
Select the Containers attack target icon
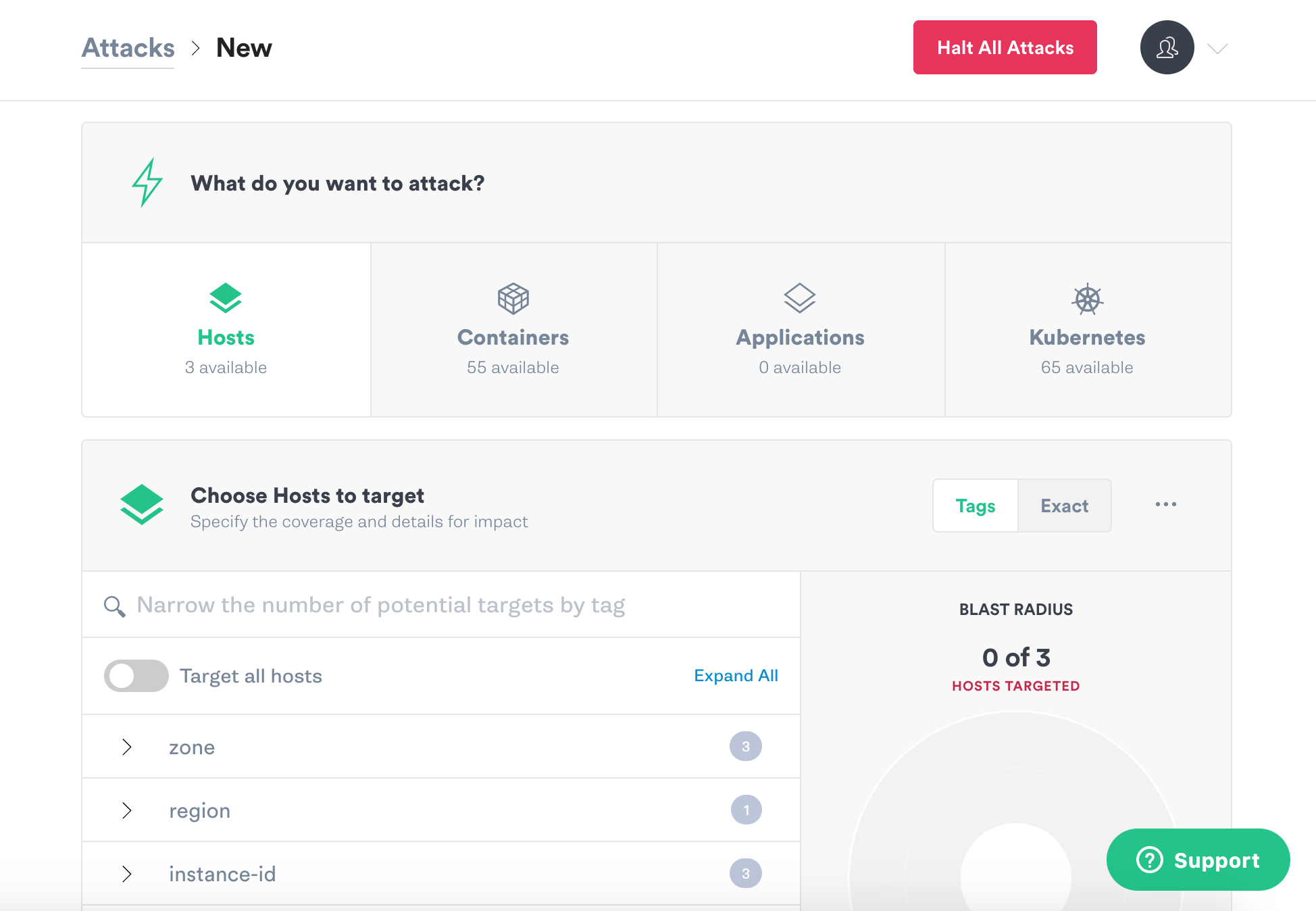[x=513, y=298]
